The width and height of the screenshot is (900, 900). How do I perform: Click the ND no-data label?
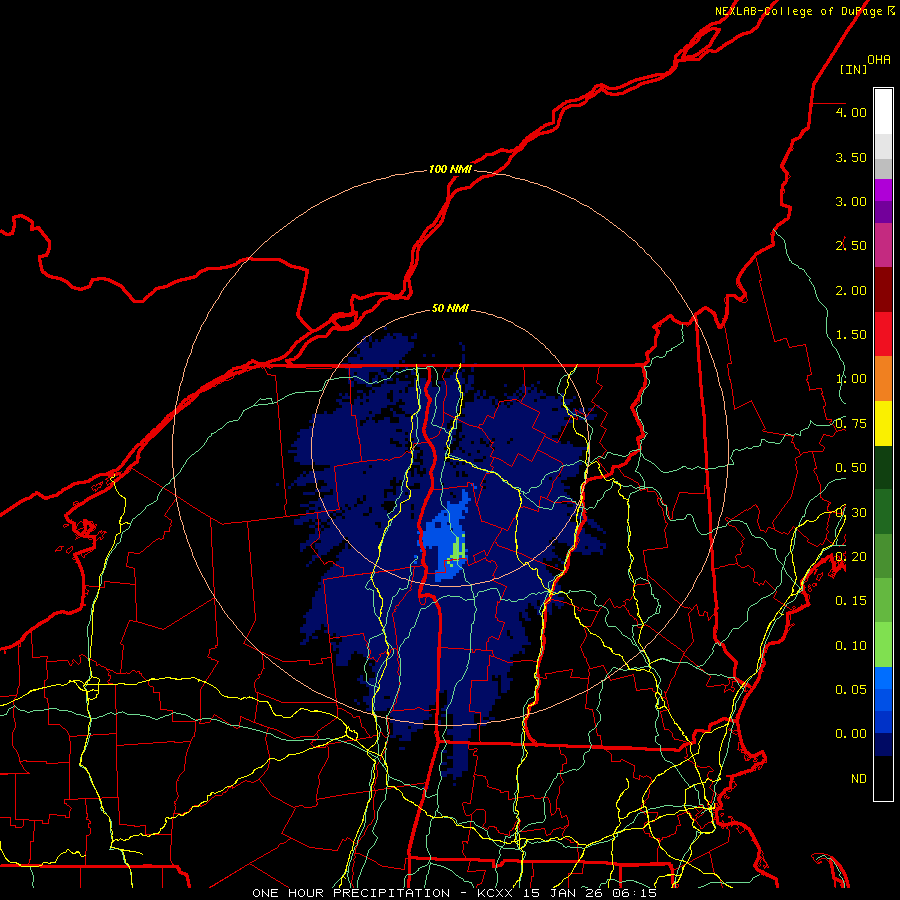[x=859, y=779]
